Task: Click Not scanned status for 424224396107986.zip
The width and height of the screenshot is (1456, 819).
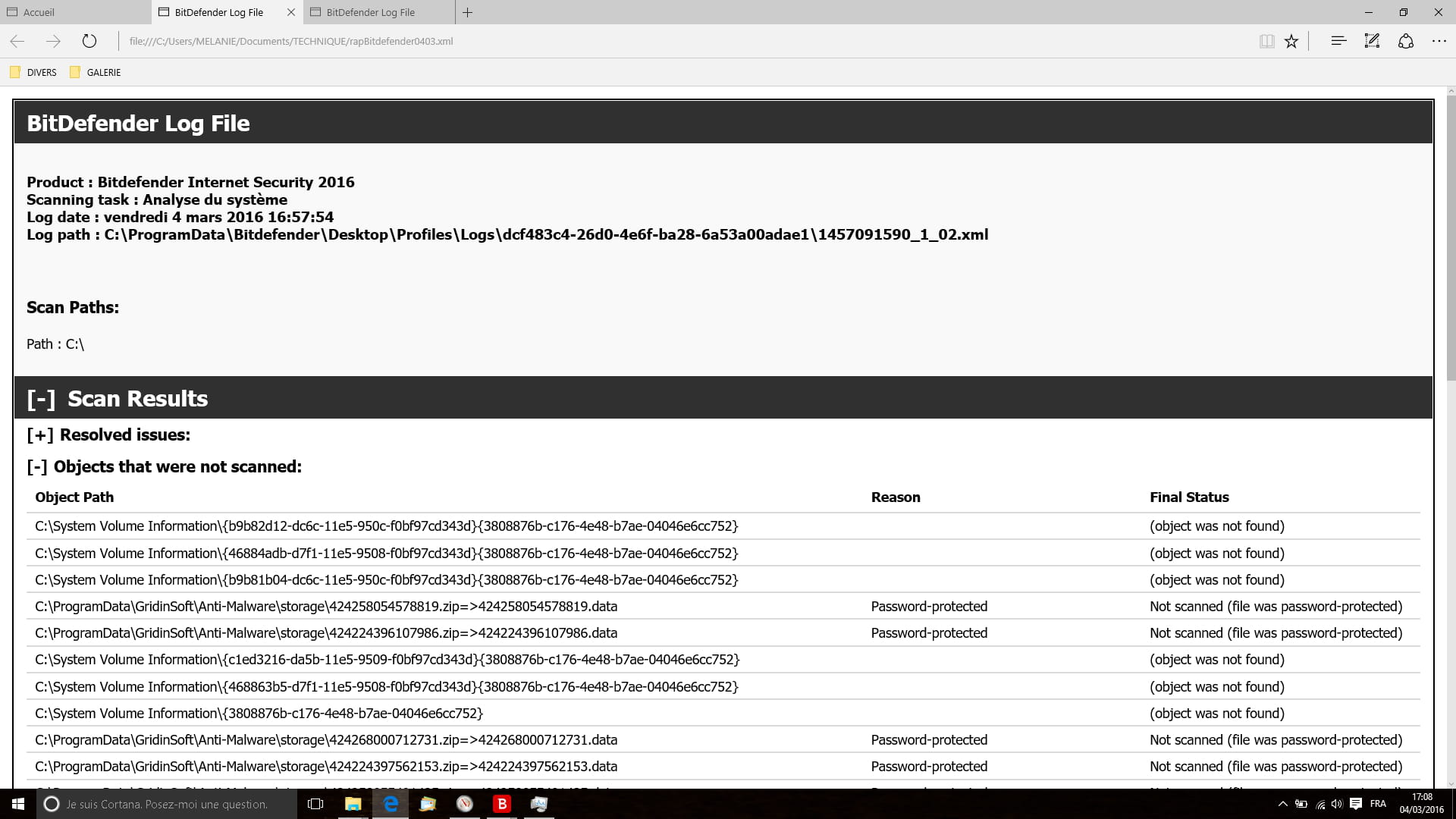Action: (x=1276, y=633)
